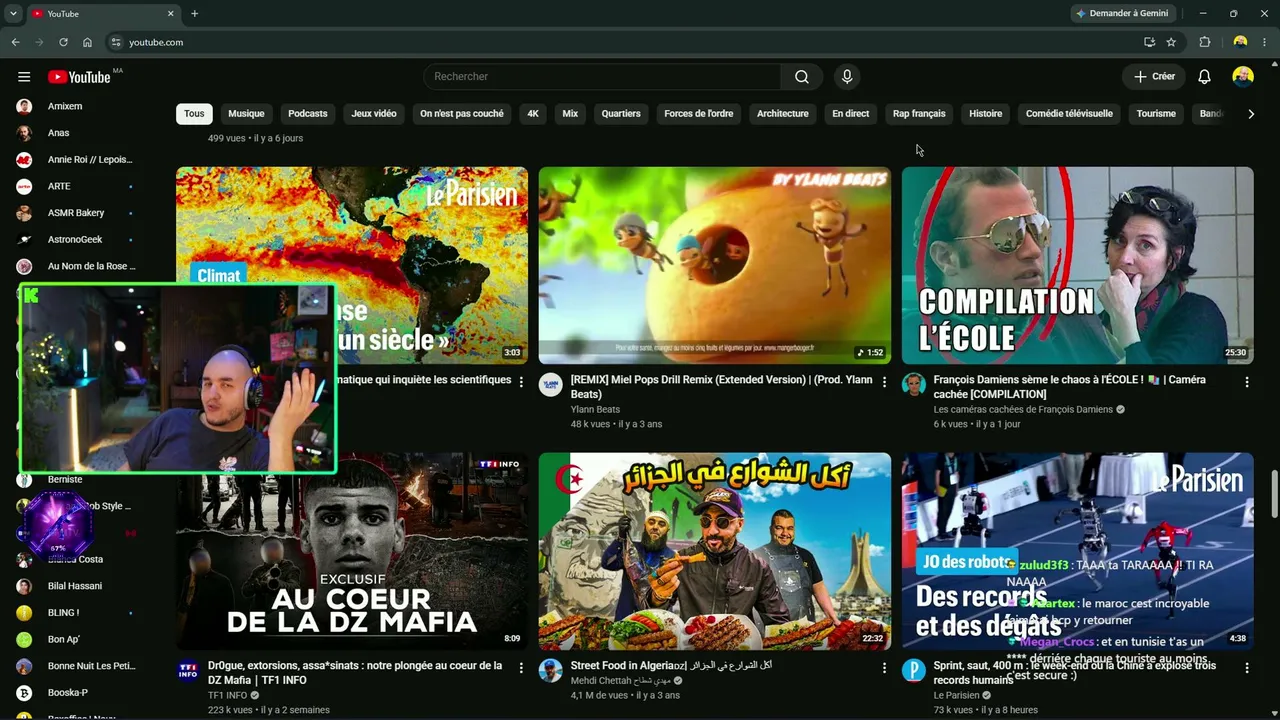Image resolution: width=1280 pixels, height=720 pixels.
Task: Open the Chrome extensions puzzle icon
Action: click(1205, 42)
